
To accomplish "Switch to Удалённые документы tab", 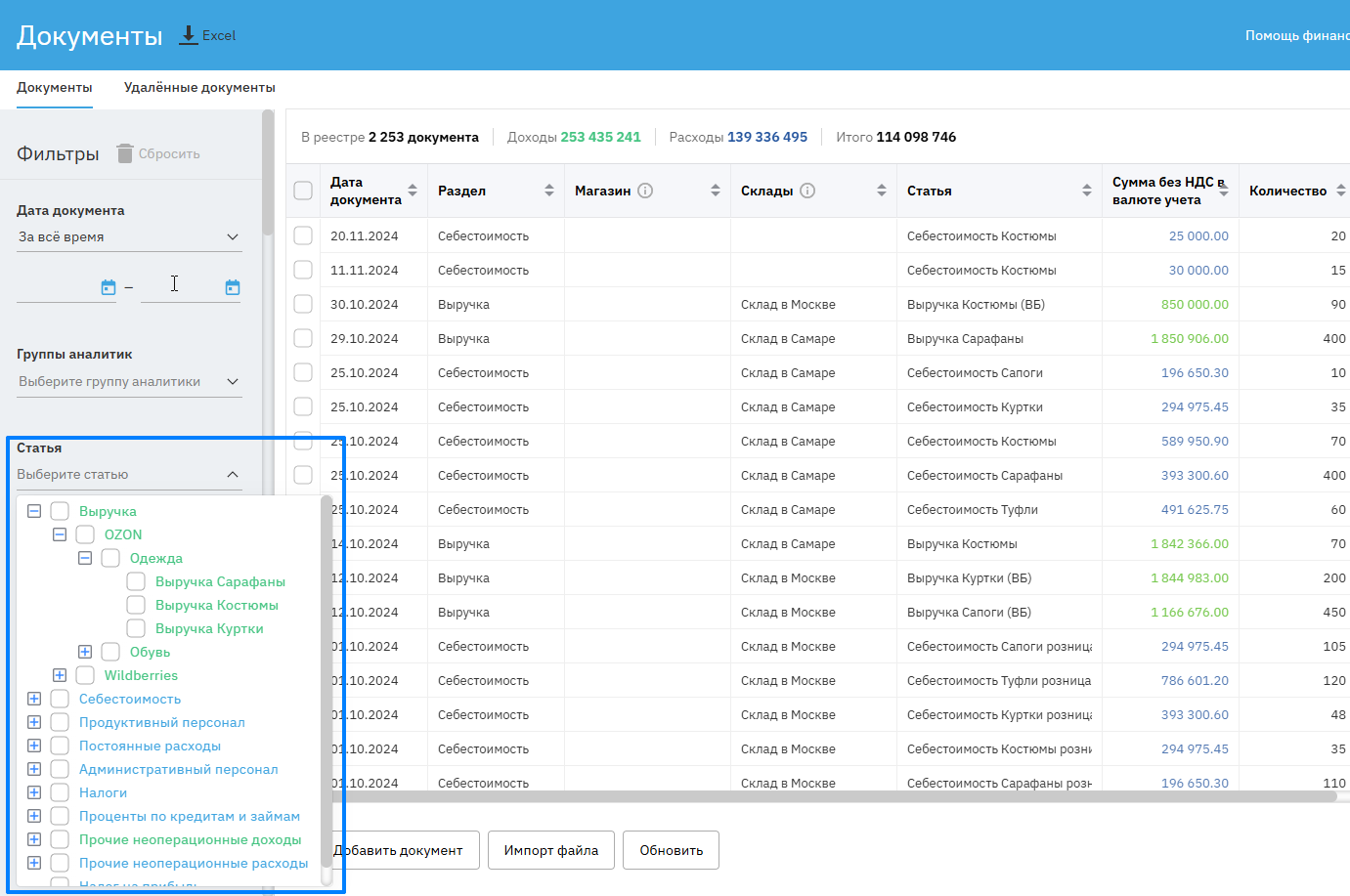I will (x=199, y=88).
